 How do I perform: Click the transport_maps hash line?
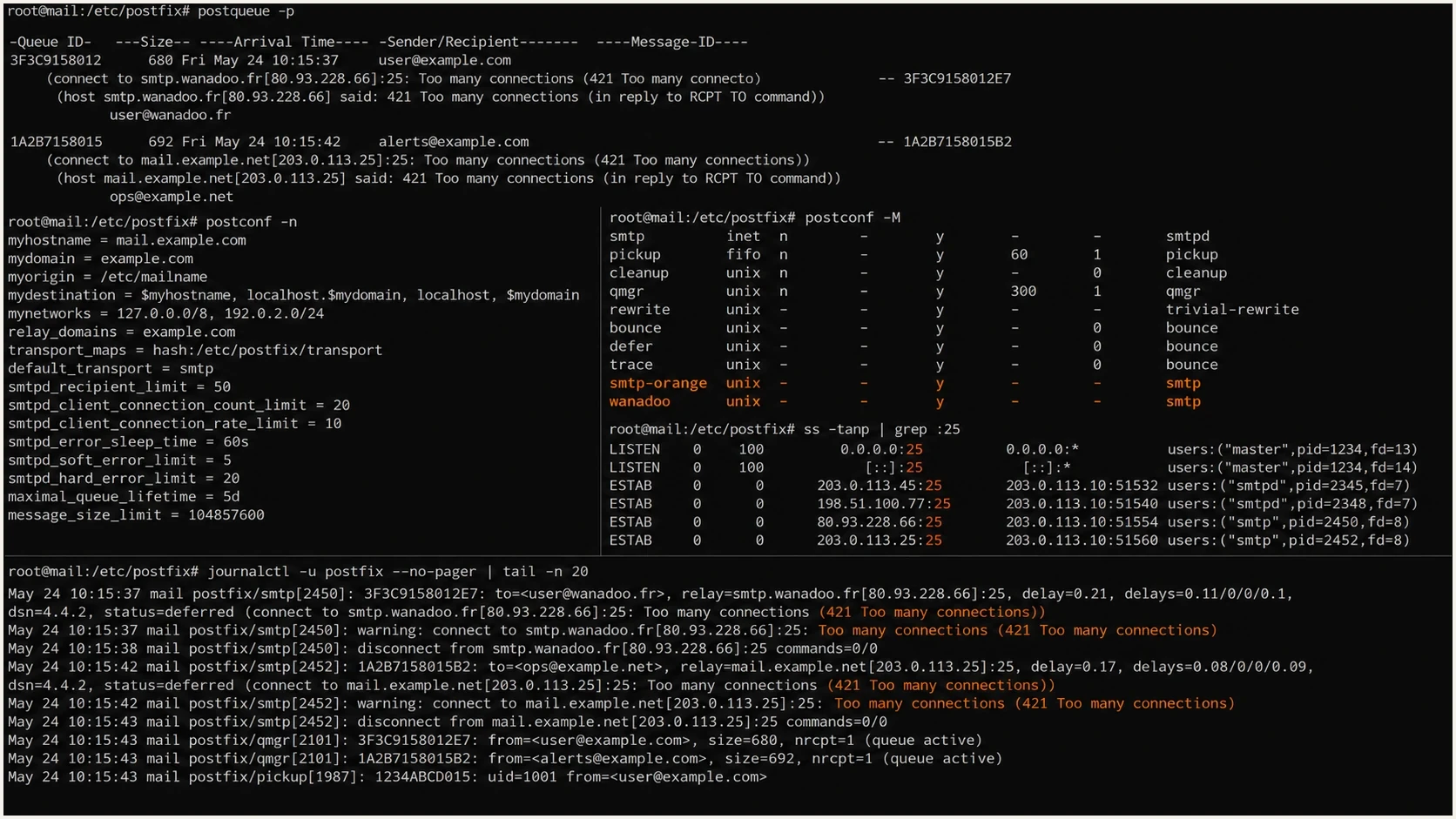(195, 350)
